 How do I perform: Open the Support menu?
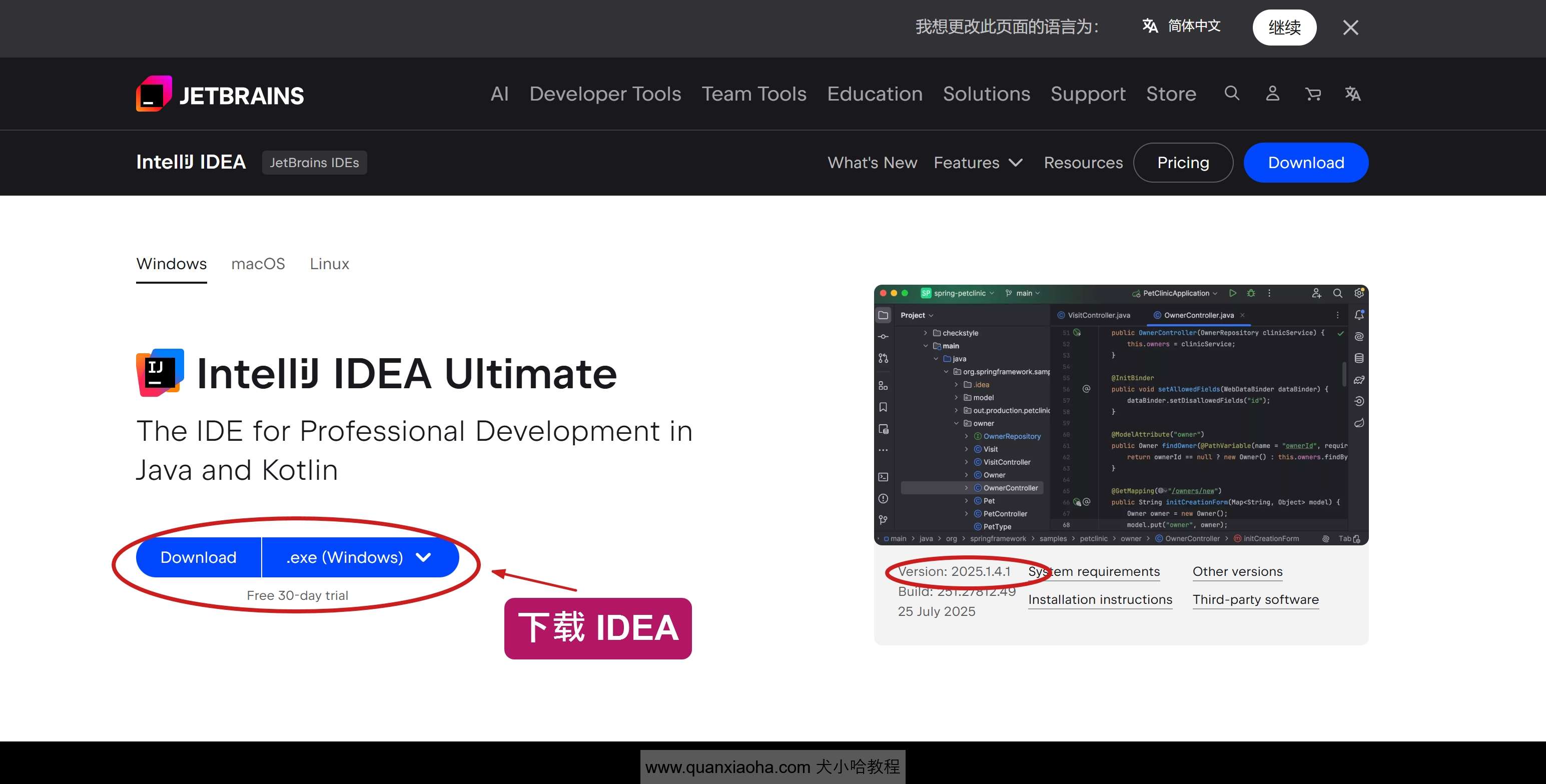pyautogui.click(x=1088, y=94)
